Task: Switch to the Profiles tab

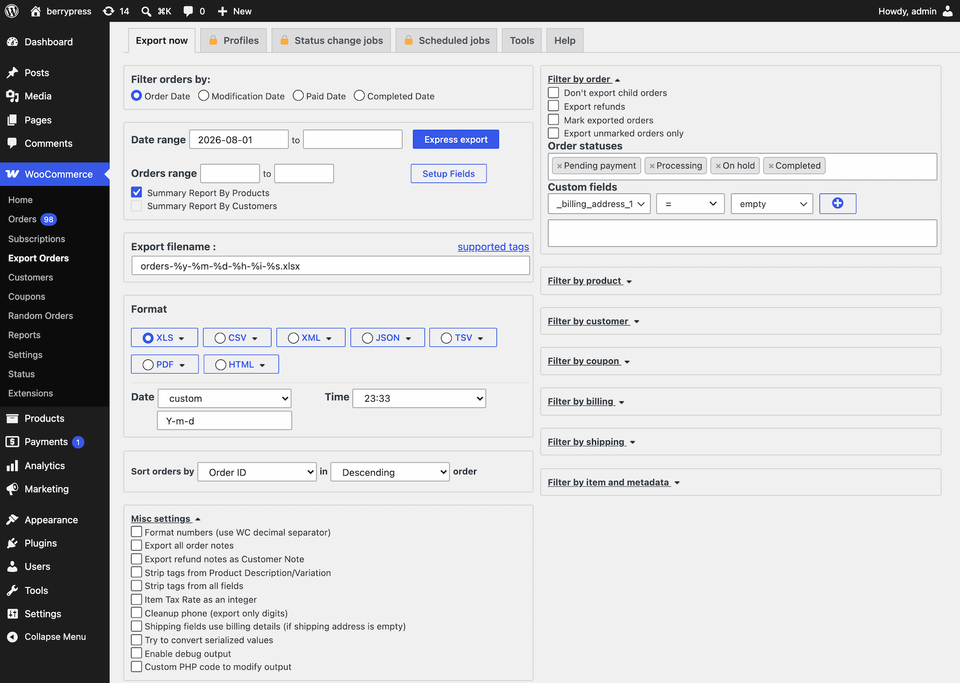Action: pos(233,40)
